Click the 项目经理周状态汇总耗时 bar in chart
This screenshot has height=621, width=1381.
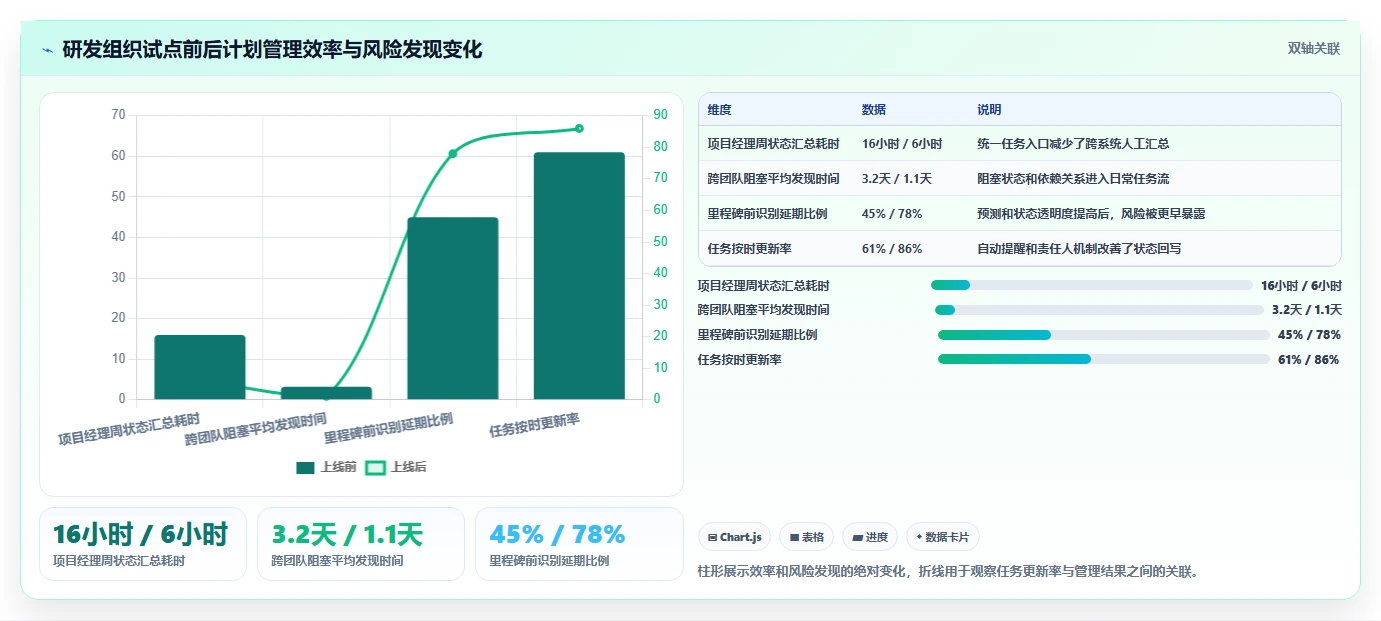(200, 367)
